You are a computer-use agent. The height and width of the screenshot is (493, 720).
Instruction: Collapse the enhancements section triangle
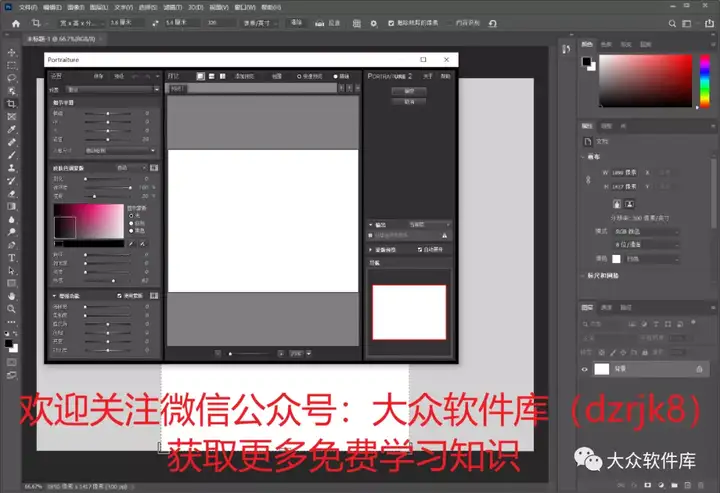click(54, 296)
